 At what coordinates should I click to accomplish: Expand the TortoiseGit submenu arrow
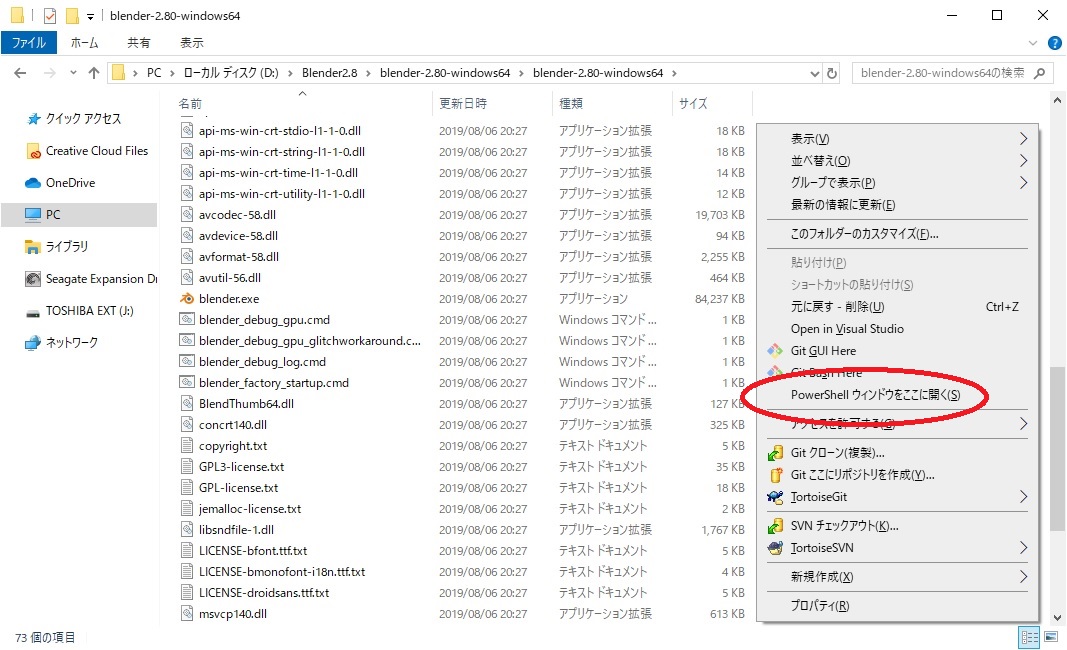1023,497
